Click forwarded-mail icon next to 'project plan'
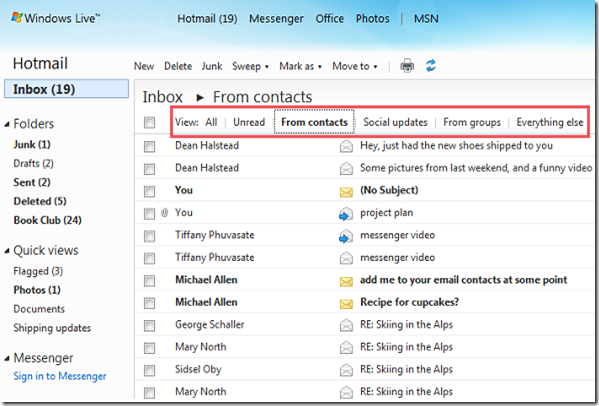The image size is (599, 406). point(346,214)
